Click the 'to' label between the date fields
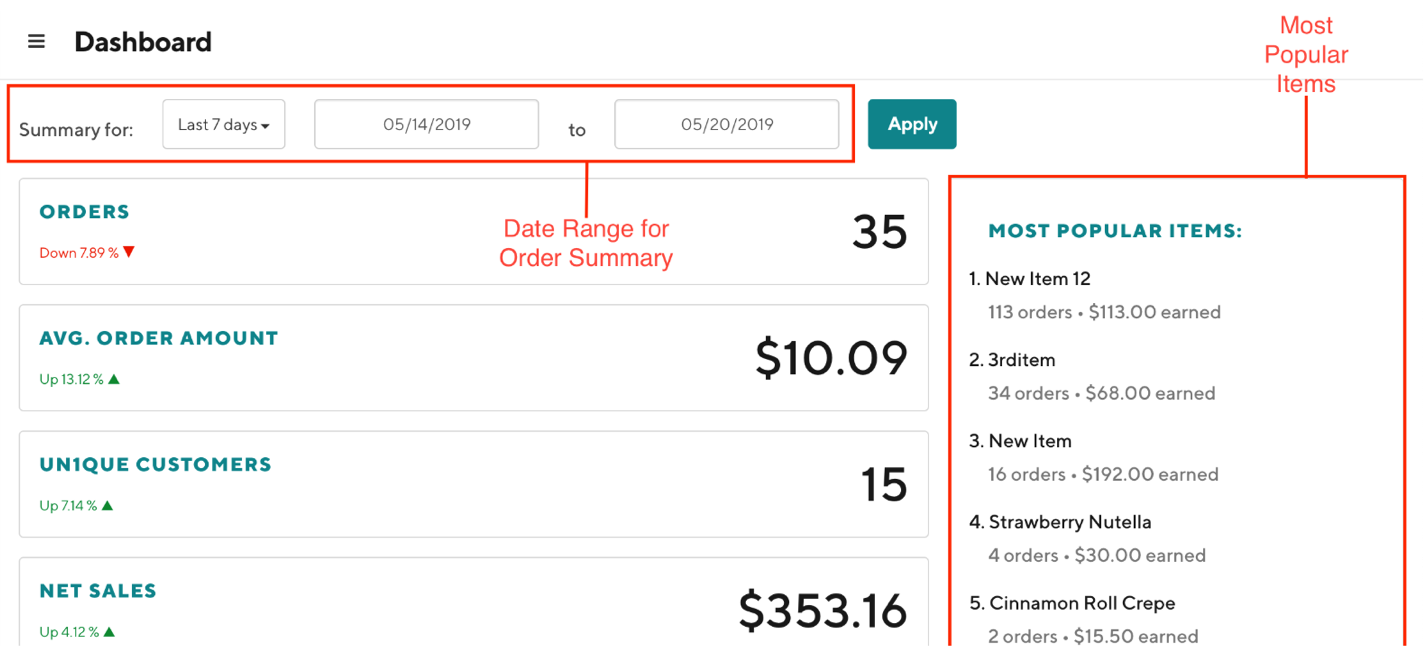1424x662 pixels. [577, 130]
